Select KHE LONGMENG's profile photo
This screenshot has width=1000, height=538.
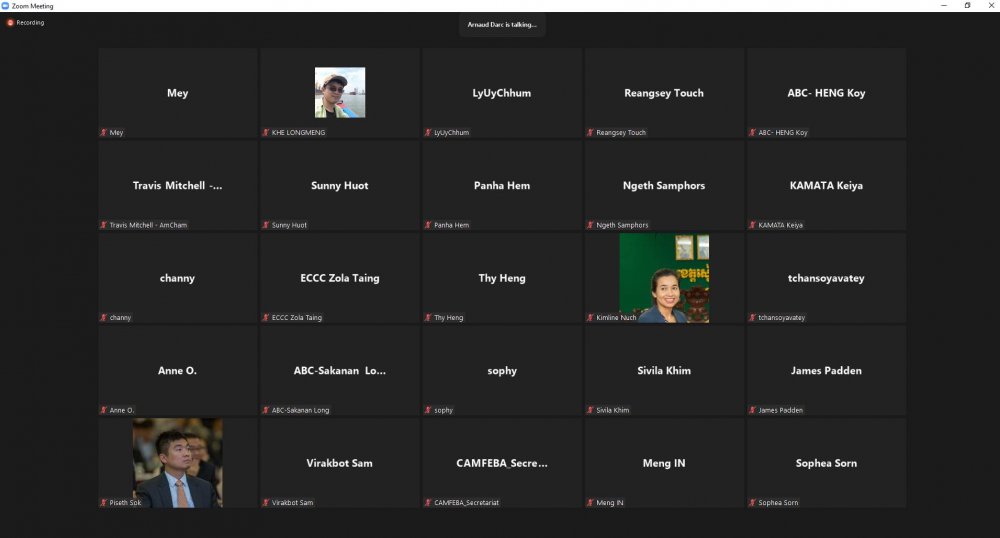(x=340, y=92)
